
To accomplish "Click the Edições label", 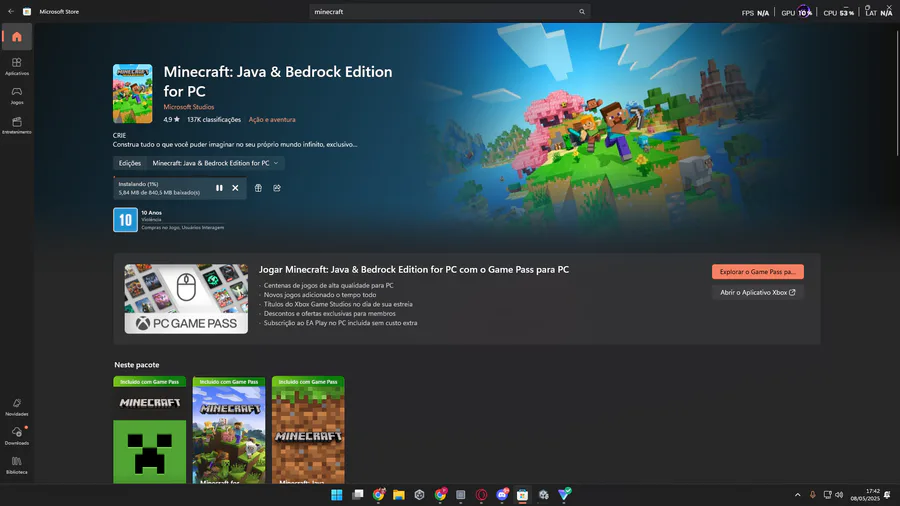I will [130, 163].
